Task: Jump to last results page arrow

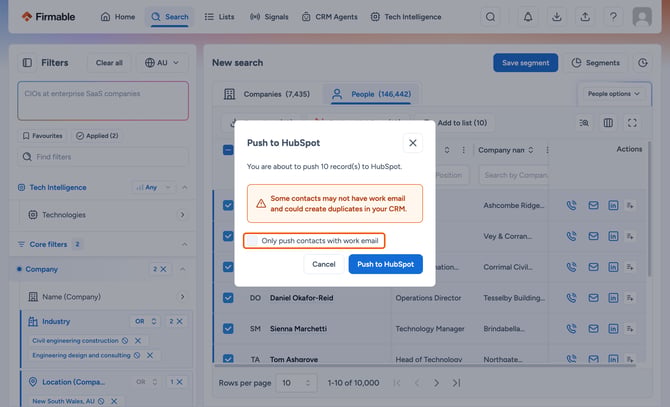Action: [456, 383]
